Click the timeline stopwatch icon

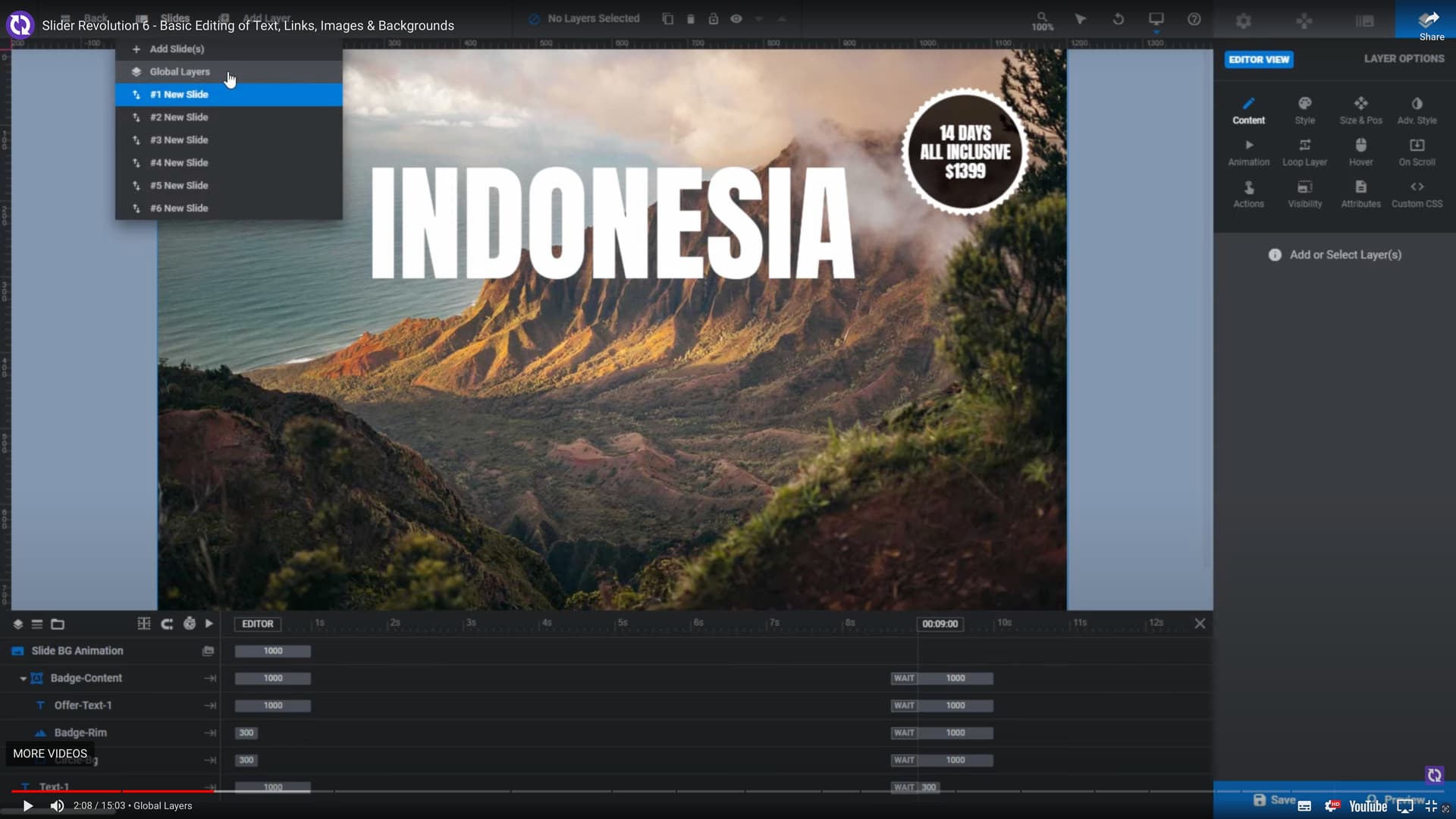[x=190, y=623]
